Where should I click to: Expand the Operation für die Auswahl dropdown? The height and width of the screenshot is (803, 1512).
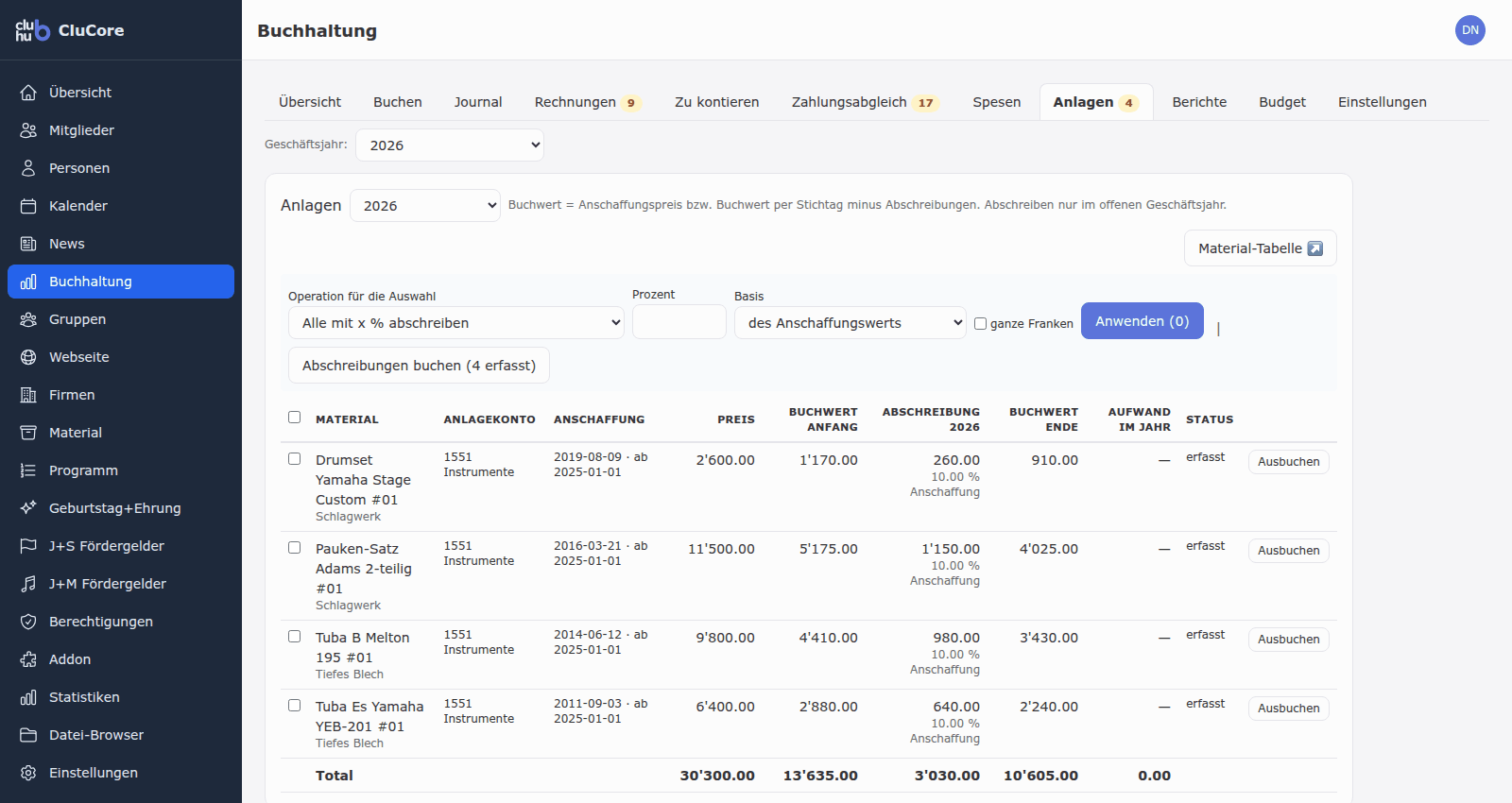456,323
